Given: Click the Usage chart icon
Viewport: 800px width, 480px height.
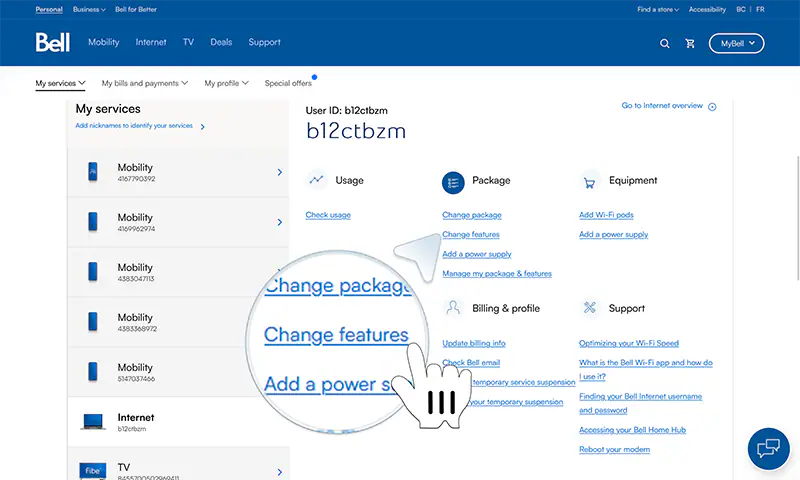Looking at the screenshot, I should pos(317,180).
